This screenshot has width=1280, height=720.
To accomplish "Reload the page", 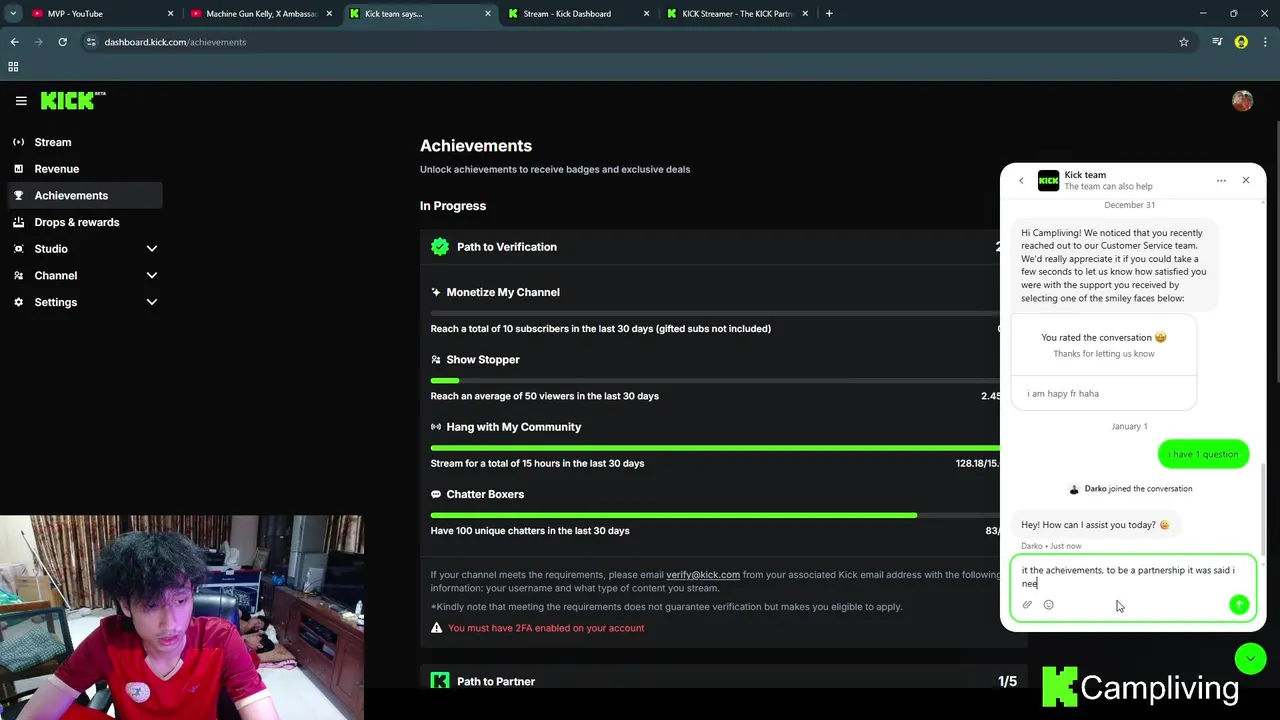I will pyautogui.click(x=62, y=42).
